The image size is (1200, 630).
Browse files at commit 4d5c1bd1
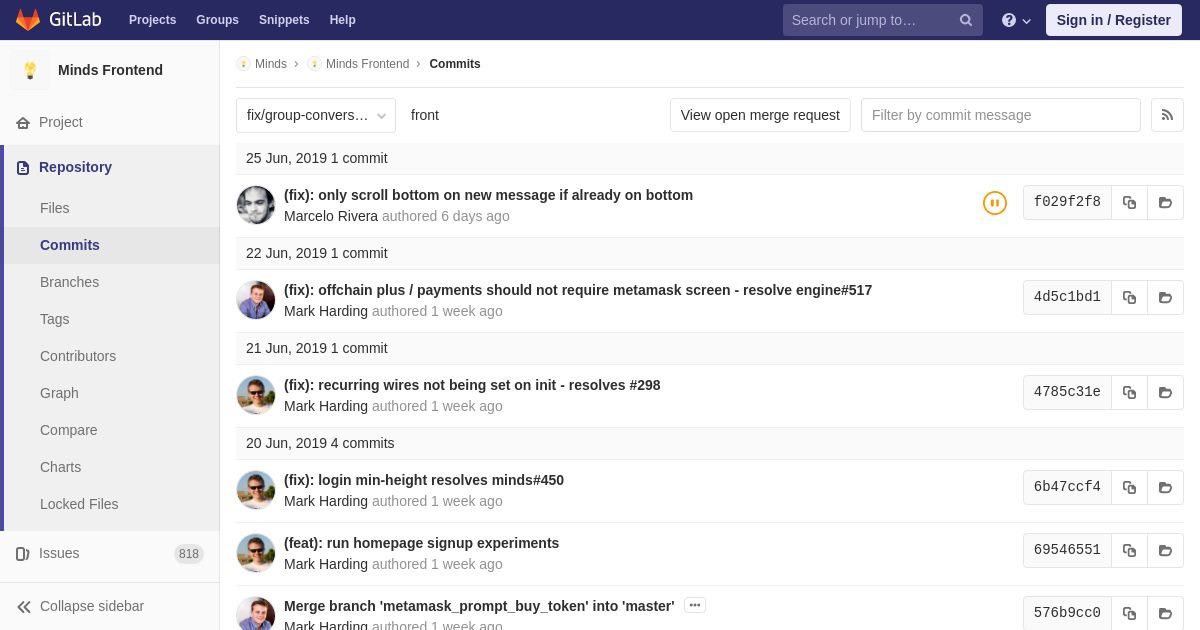(x=1165, y=298)
